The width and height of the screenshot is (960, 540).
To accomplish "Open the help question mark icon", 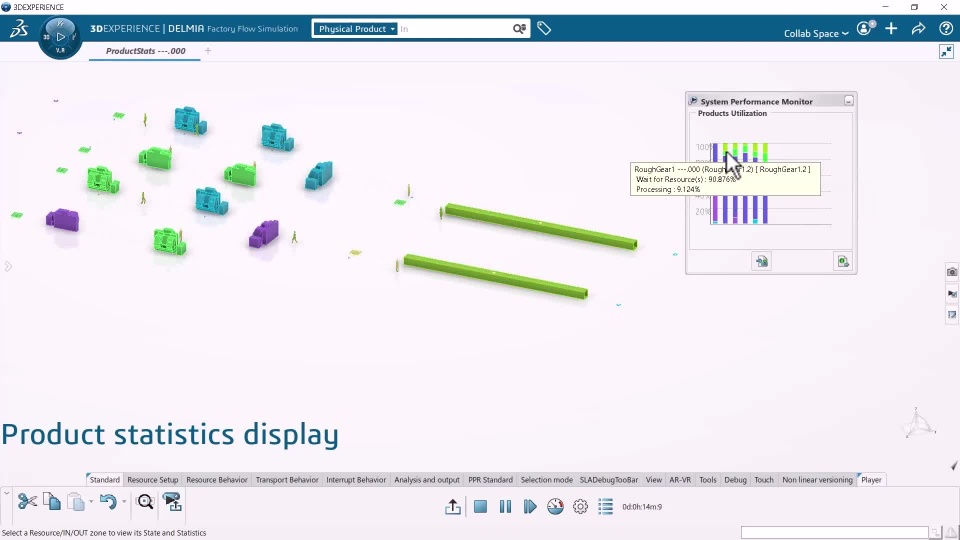I will click(945, 28).
